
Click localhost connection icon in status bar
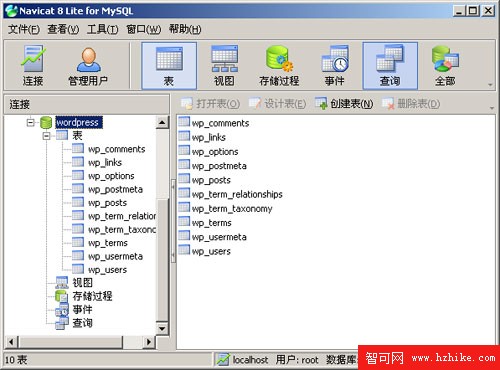tap(223, 360)
